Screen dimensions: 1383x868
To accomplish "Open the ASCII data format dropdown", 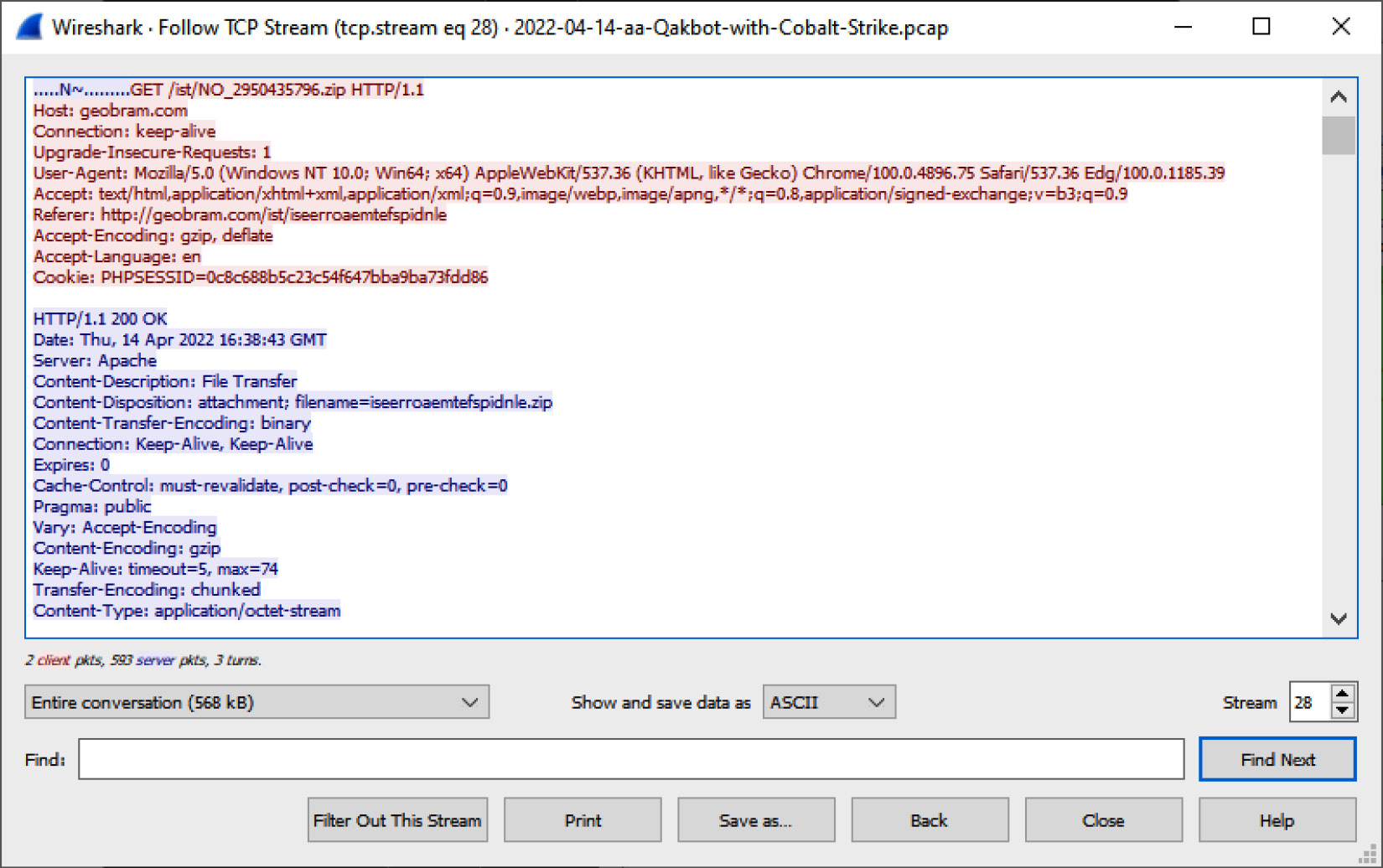I will (x=828, y=702).
